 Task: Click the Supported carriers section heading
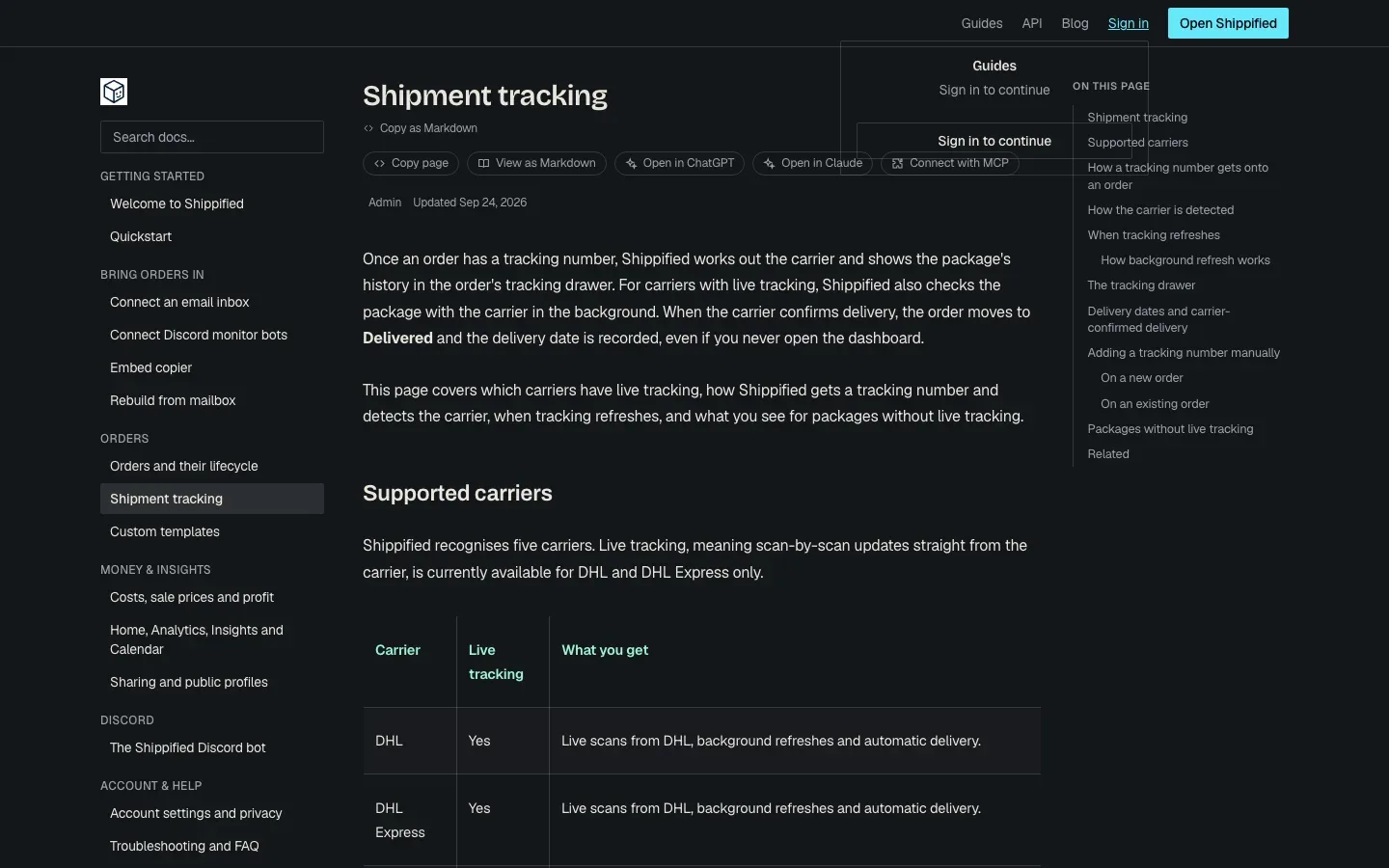tap(457, 493)
